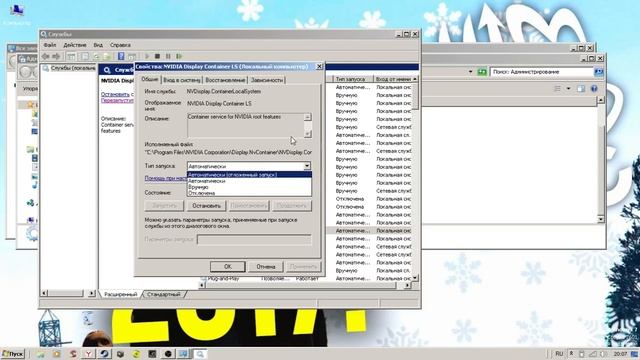The height and width of the screenshot is (360, 640).
Task: Close the NVIDIA properties dialog
Action: (319, 66)
